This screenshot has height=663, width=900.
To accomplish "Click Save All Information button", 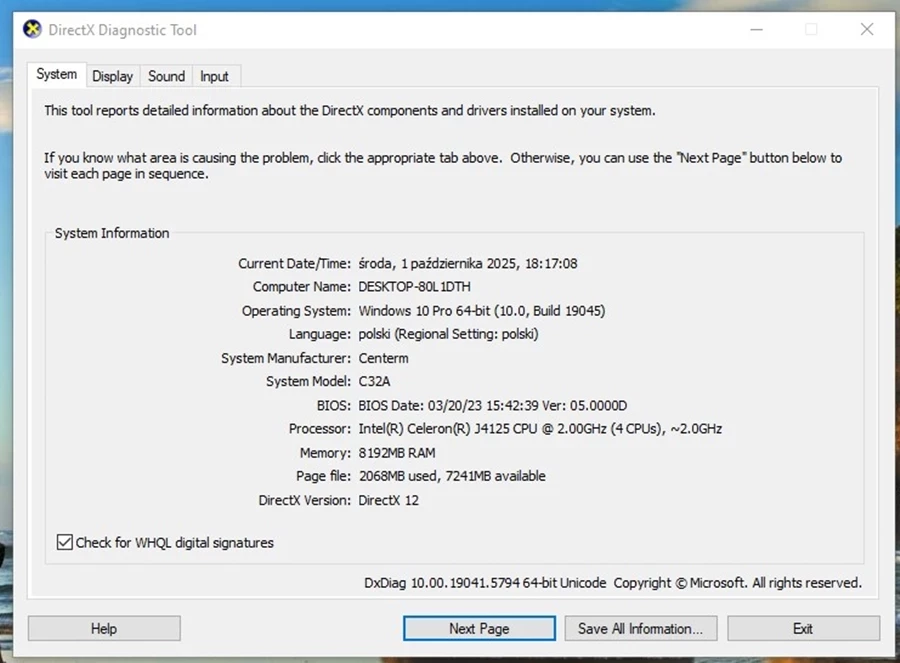I will pos(640,628).
